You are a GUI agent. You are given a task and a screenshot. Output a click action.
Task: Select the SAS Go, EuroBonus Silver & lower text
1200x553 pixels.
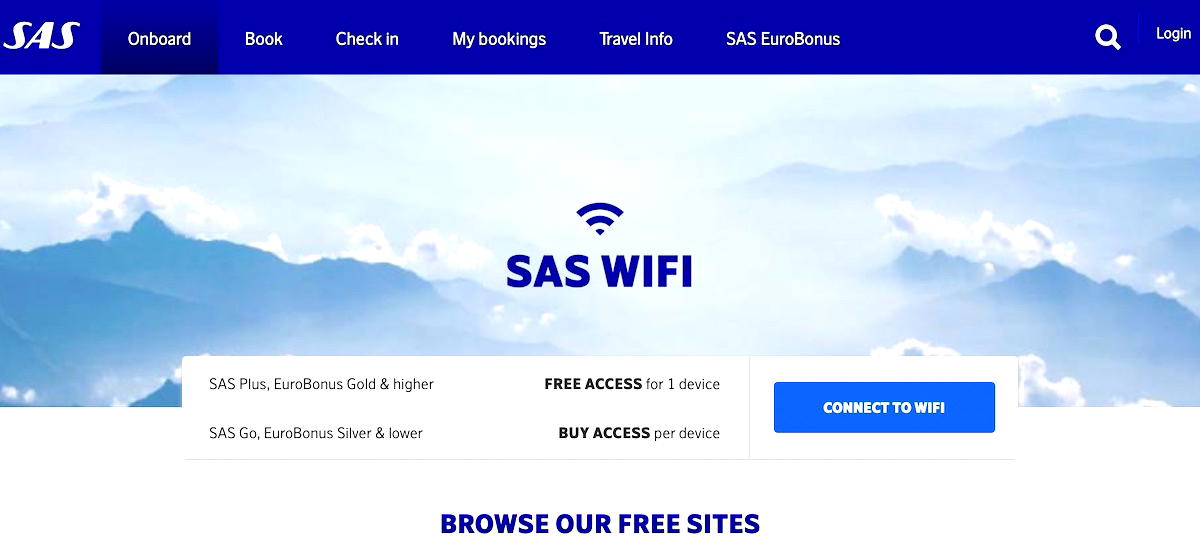pos(316,433)
